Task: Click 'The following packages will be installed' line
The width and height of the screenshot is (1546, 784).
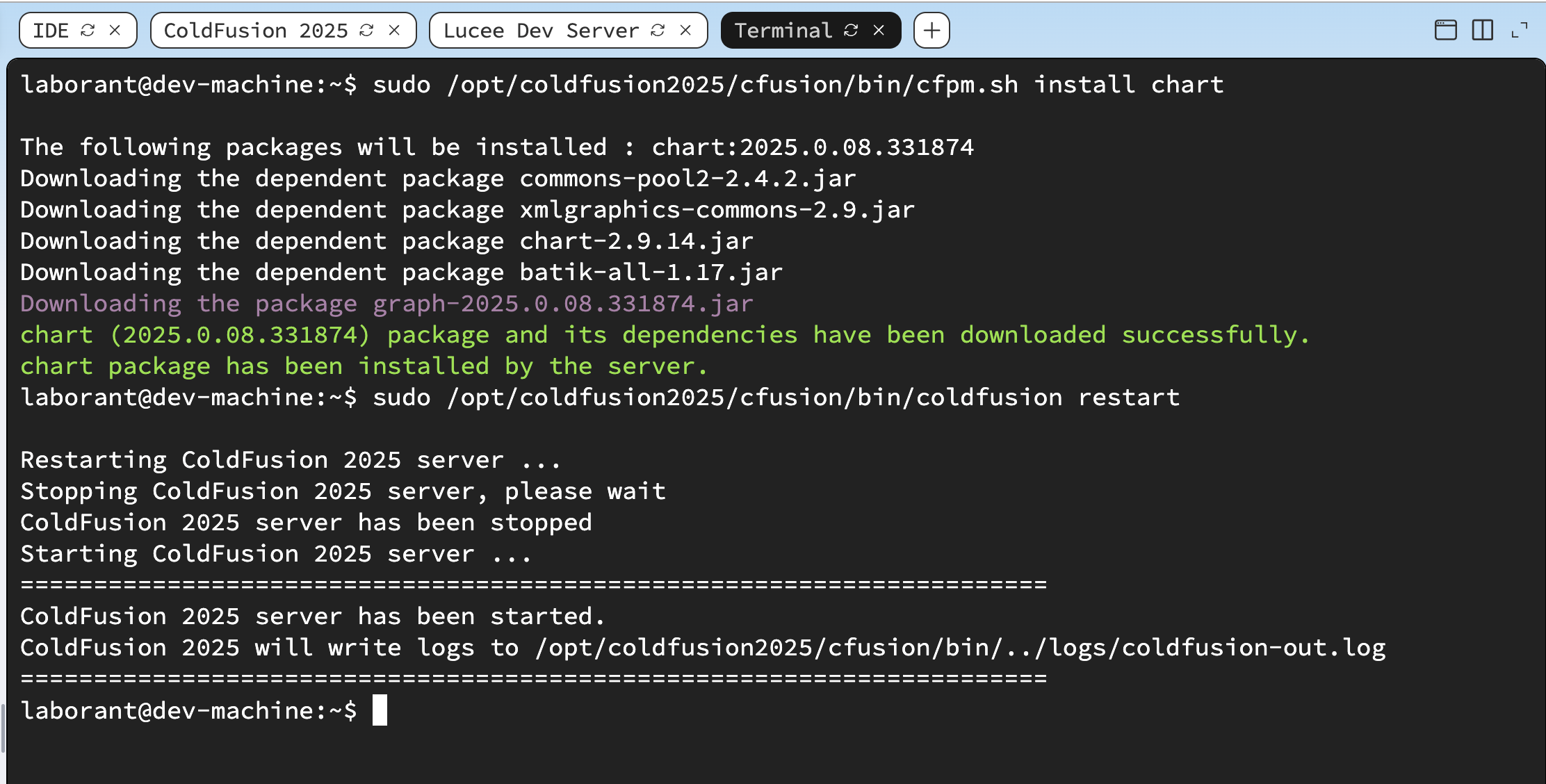Action: click(x=497, y=147)
